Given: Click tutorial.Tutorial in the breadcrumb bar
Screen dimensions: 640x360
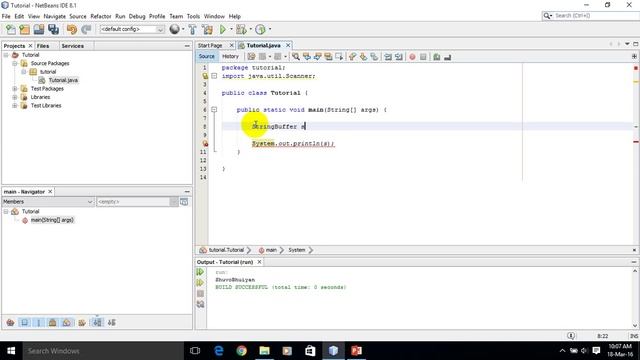Looking at the screenshot, I should click(226, 250).
